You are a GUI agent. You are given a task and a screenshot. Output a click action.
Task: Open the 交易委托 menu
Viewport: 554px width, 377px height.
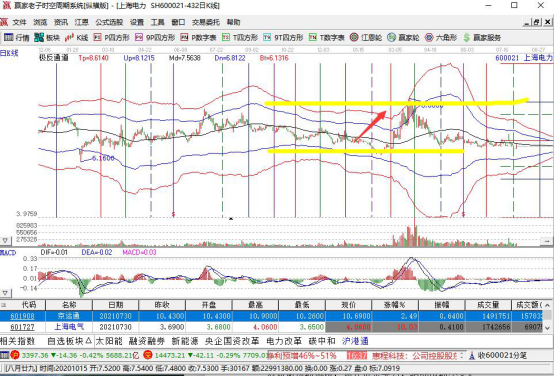pos(206,22)
